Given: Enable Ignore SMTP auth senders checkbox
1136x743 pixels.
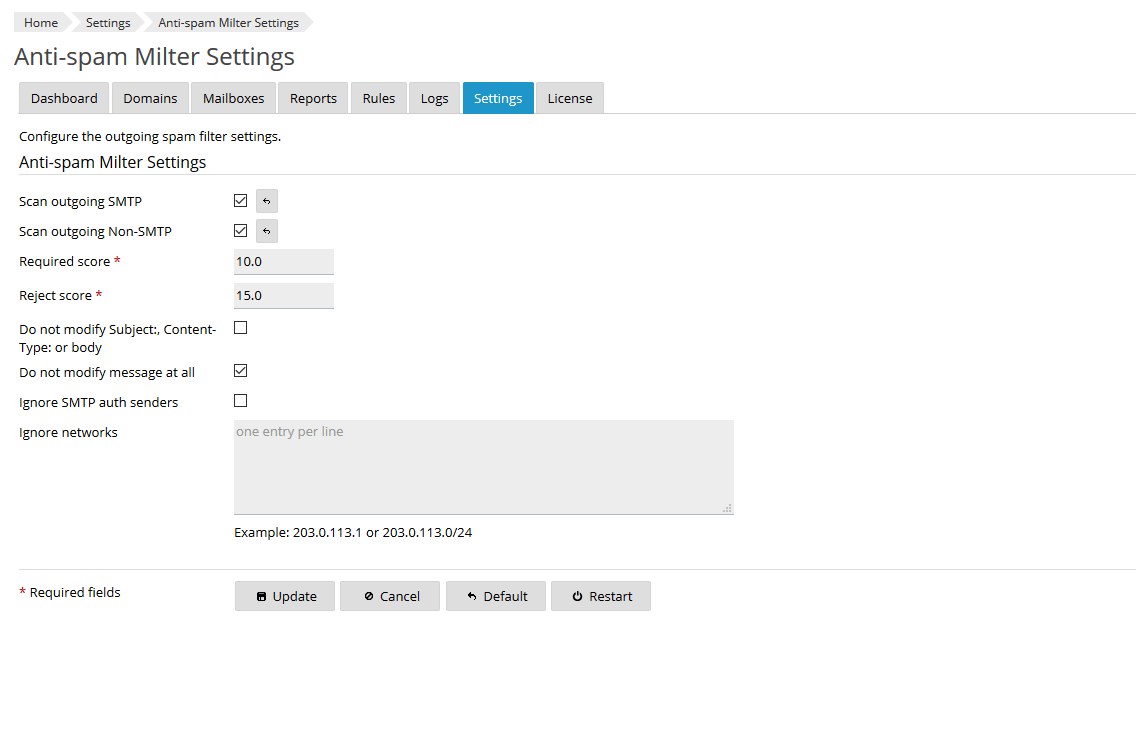Looking at the screenshot, I should (240, 401).
